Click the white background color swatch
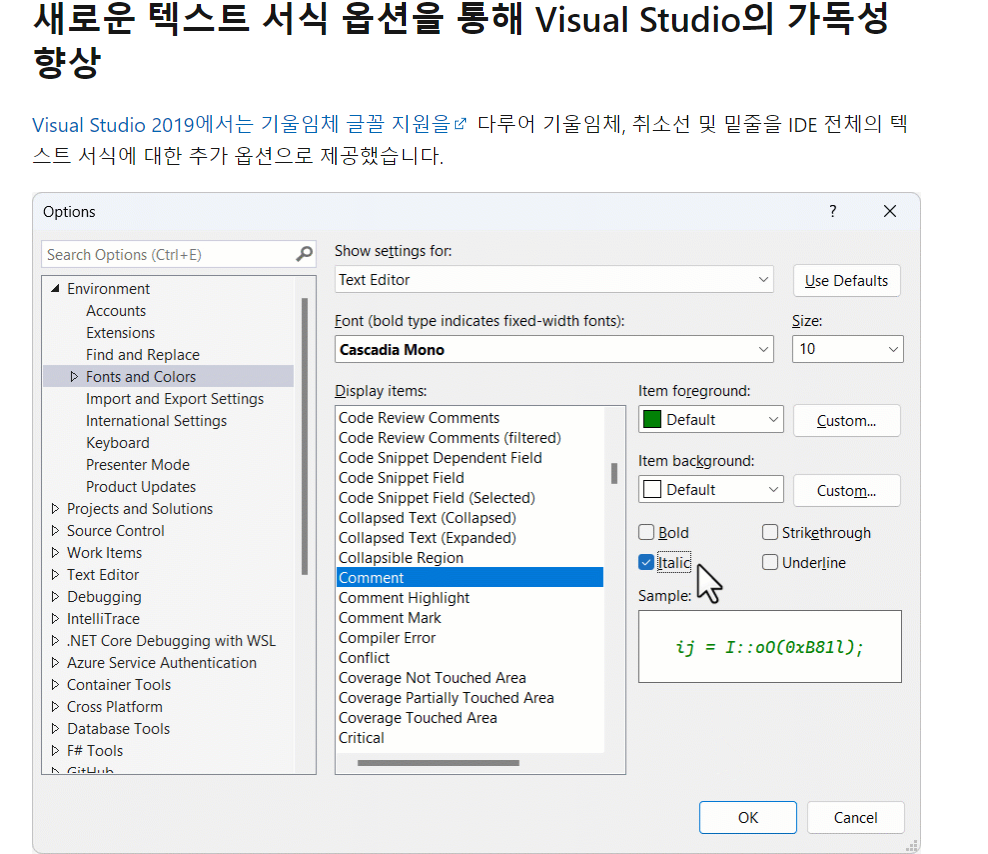 pos(652,490)
